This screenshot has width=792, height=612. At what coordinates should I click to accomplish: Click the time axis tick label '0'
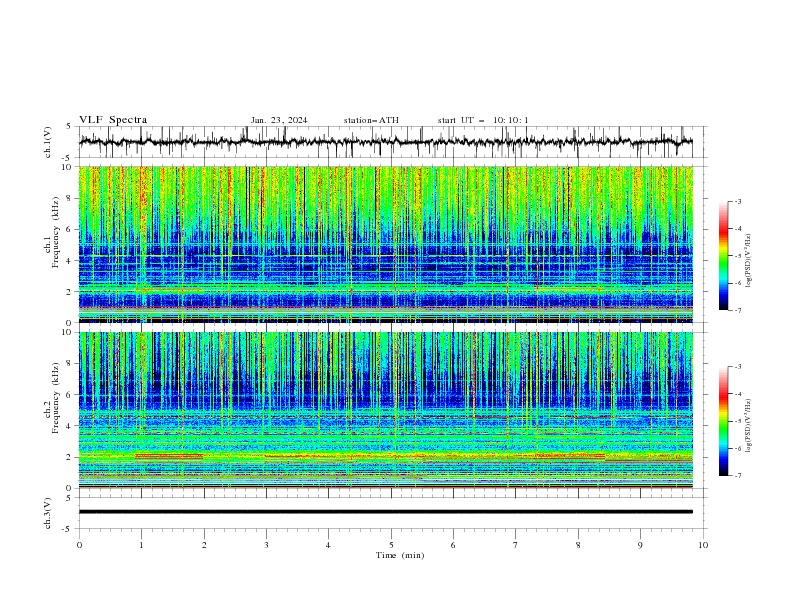tap(79, 545)
